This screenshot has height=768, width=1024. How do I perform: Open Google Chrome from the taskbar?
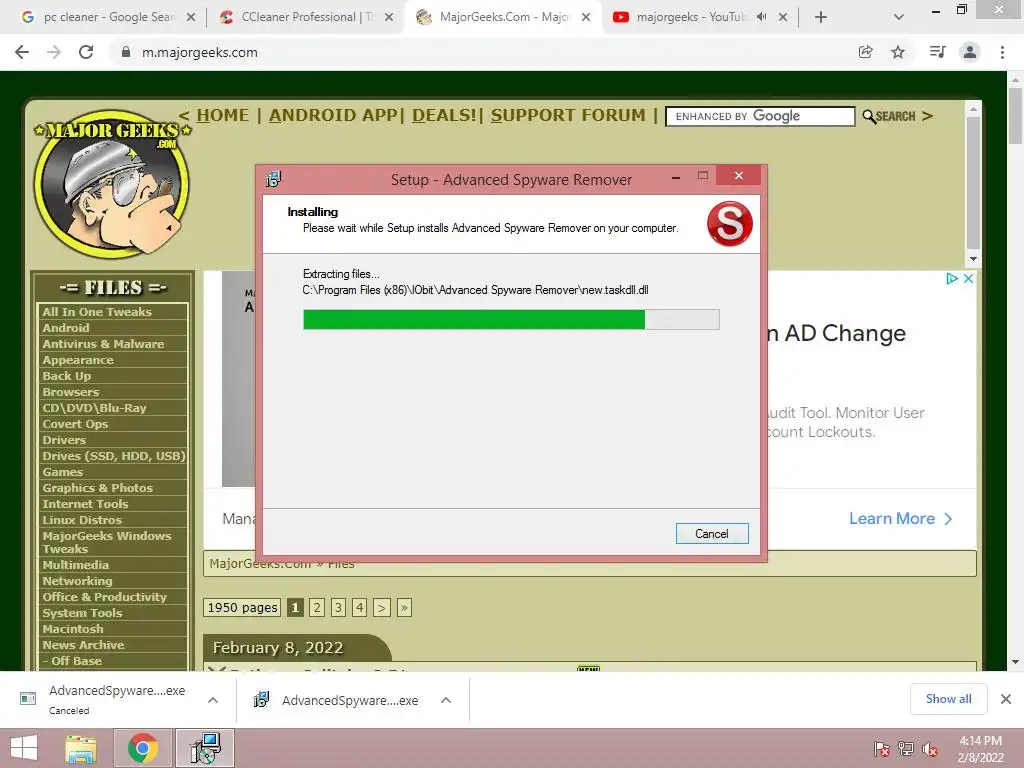143,748
